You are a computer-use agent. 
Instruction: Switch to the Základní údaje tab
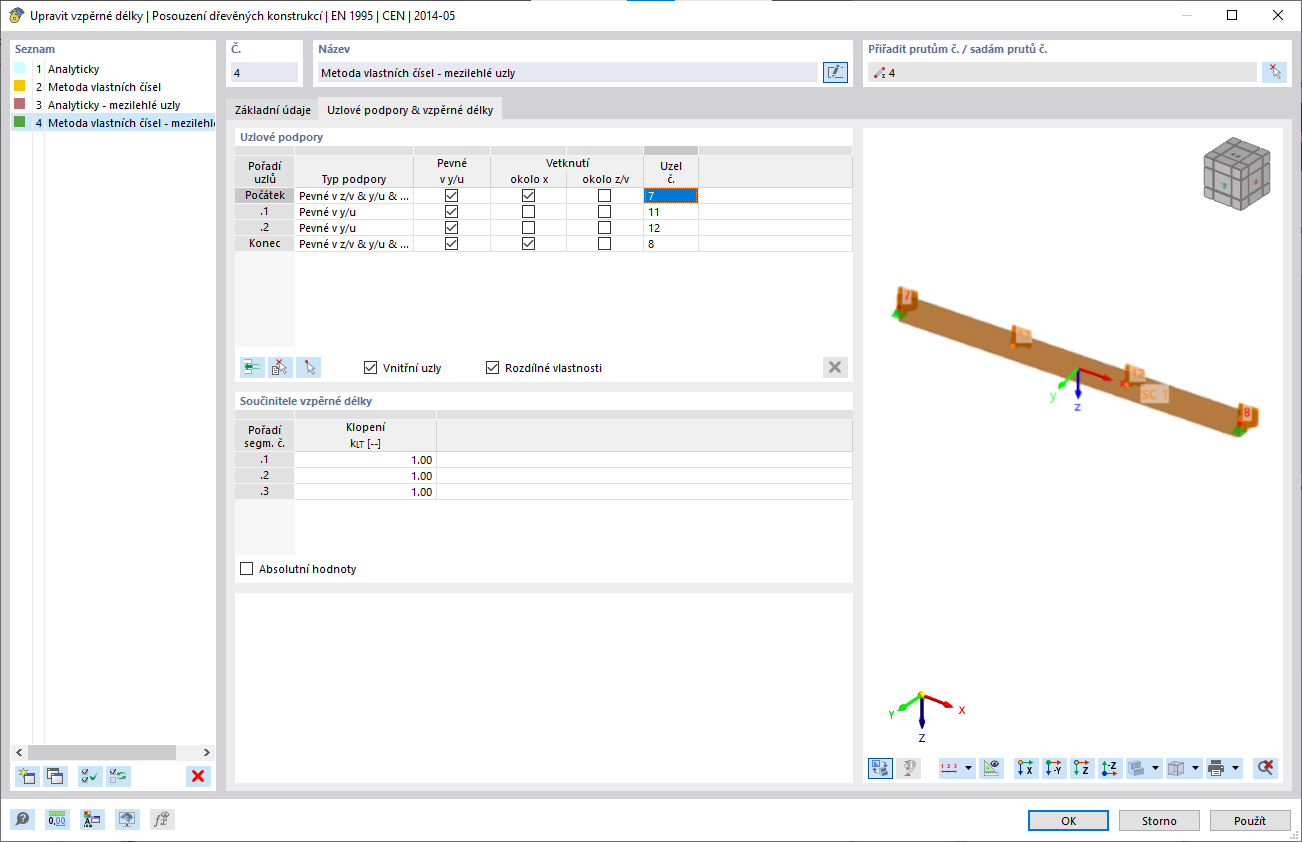[272, 110]
